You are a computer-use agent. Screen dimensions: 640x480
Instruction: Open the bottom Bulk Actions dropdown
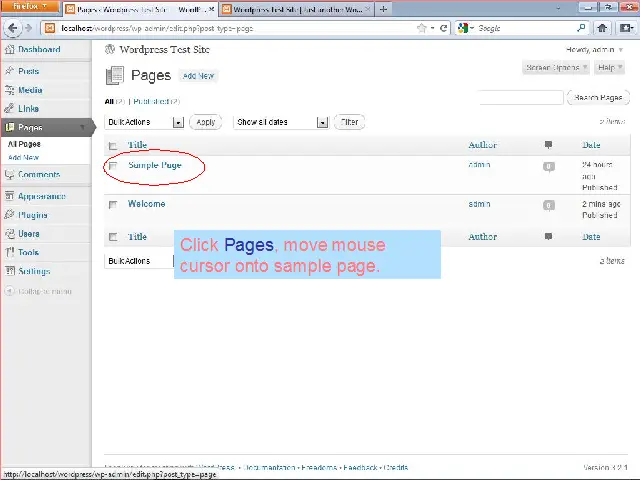(139, 261)
